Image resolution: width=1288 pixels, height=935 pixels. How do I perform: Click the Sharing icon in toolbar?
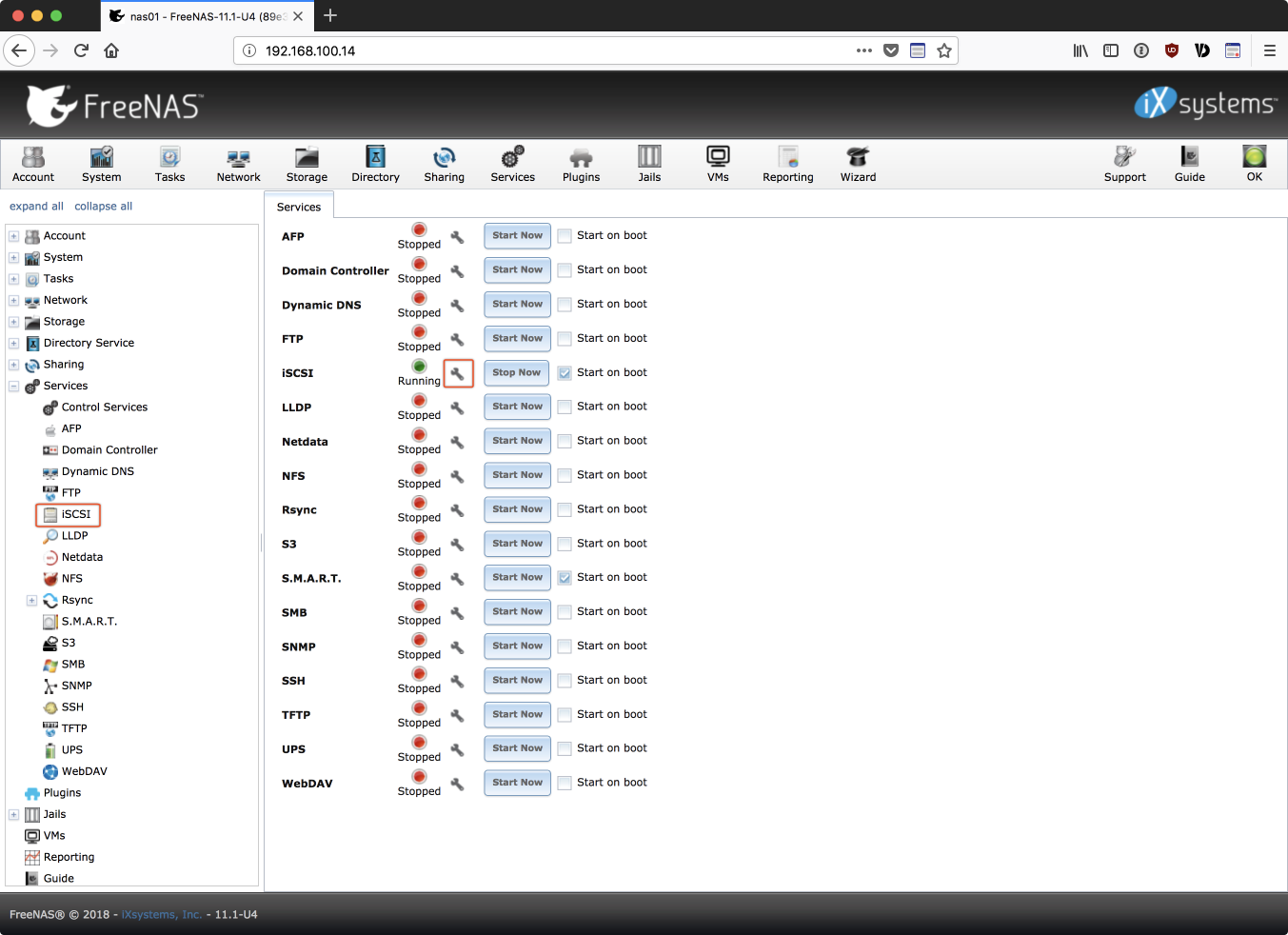point(444,164)
